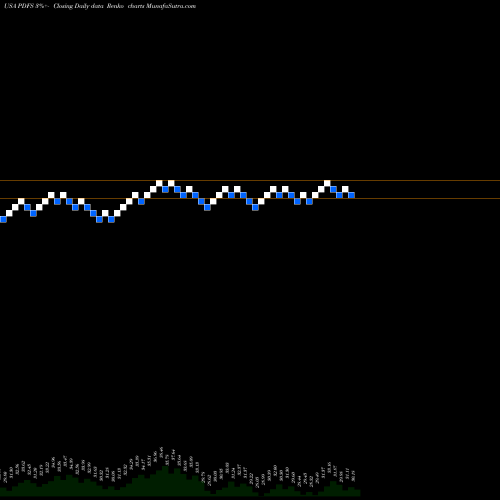Click the 'Renko' word in the title
The height and width of the screenshot is (500, 500).
point(116,6)
